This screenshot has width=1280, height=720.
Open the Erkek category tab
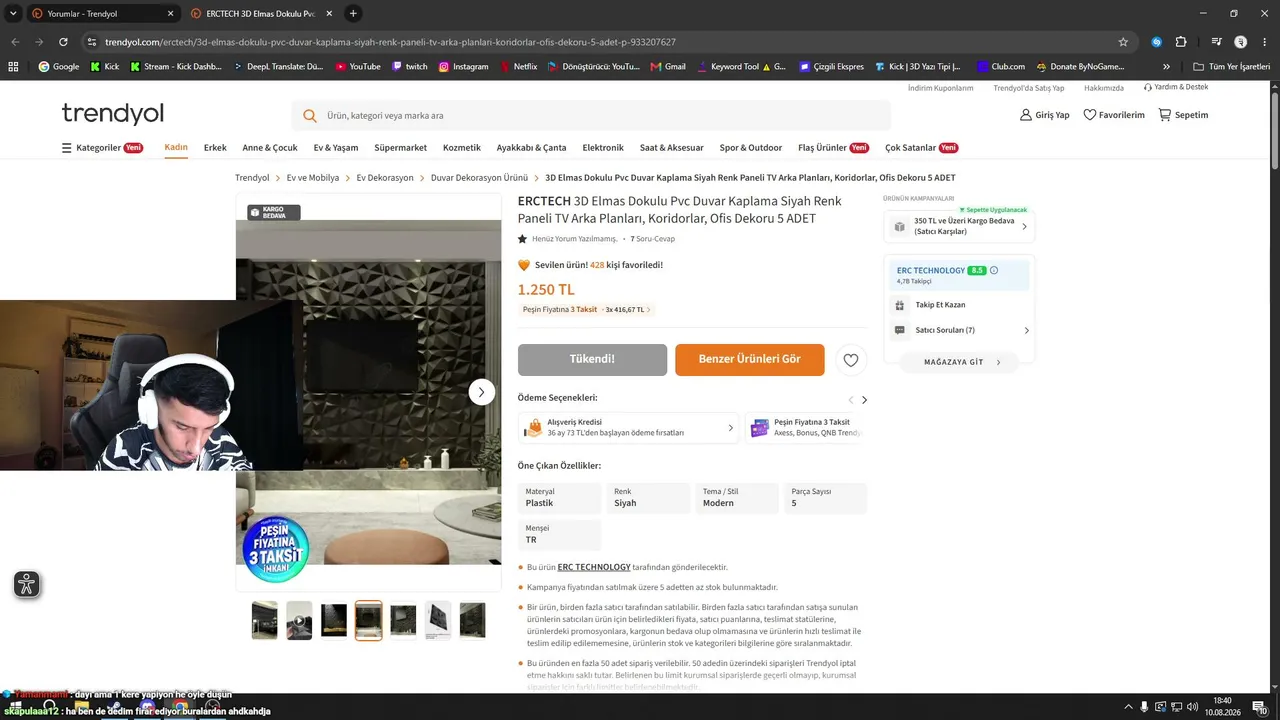[215, 148]
